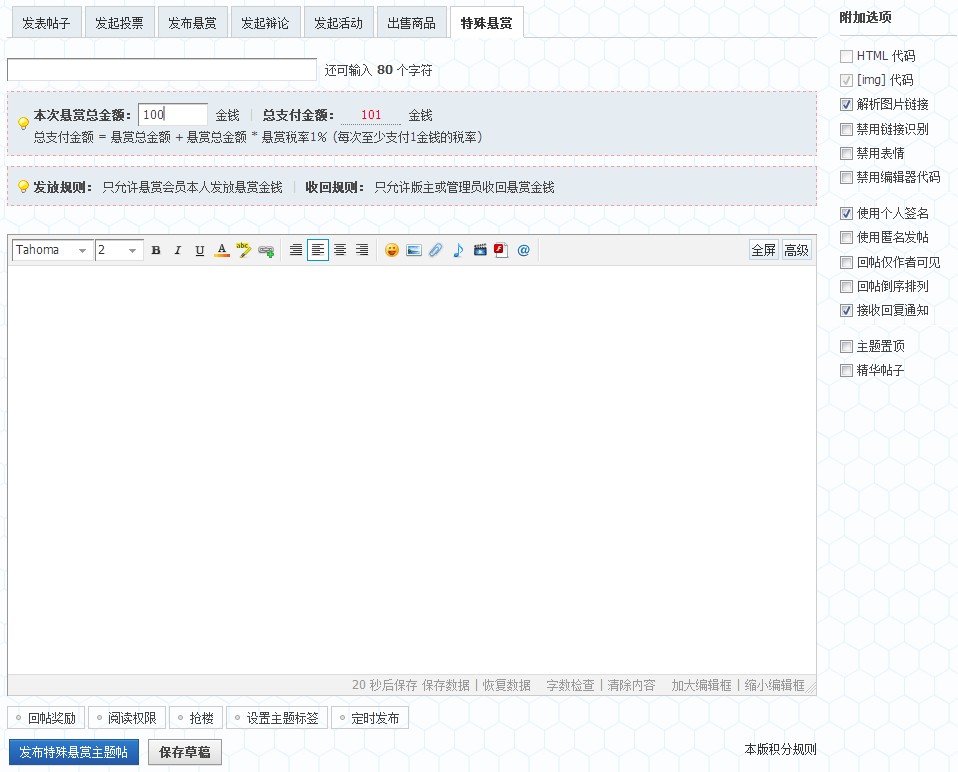Viewport: 958px width, 772px height.
Task: Click the 恢复数据 link
Action: (x=506, y=685)
